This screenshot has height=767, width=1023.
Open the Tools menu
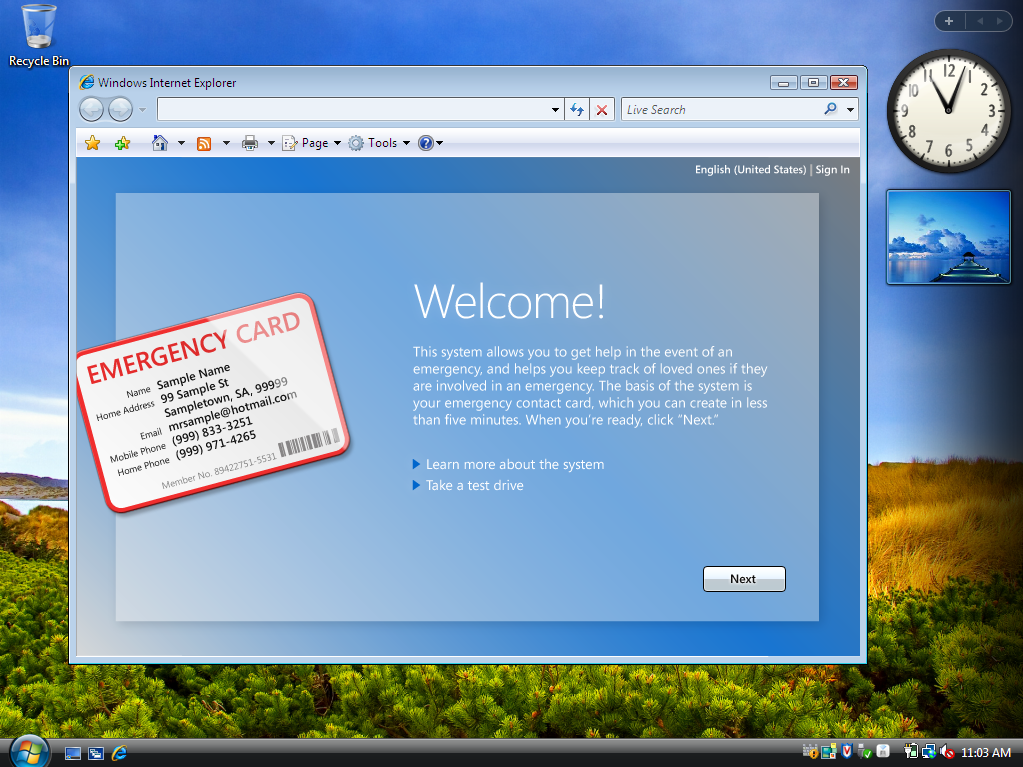379,143
